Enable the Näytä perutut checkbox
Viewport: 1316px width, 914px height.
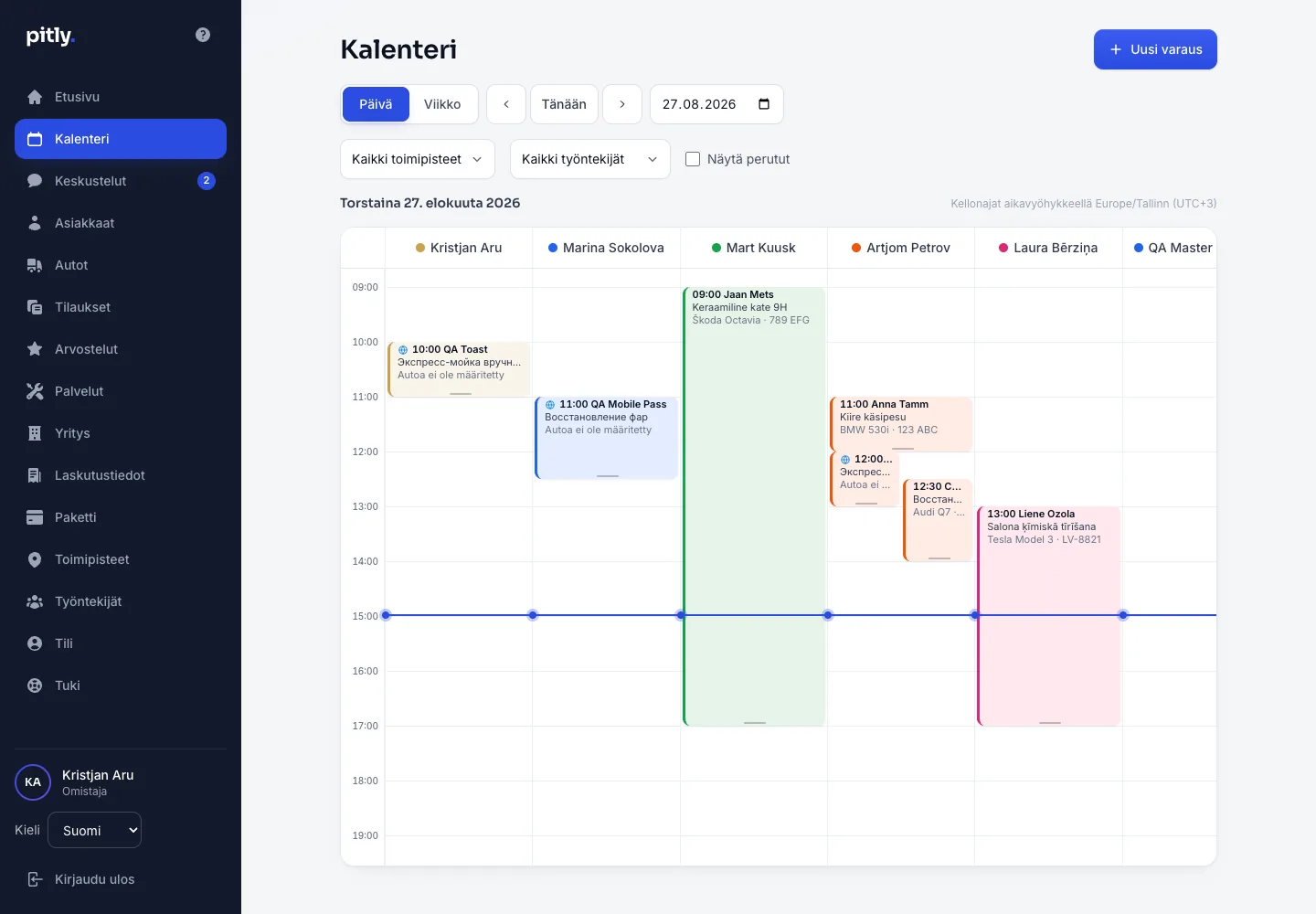(693, 159)
